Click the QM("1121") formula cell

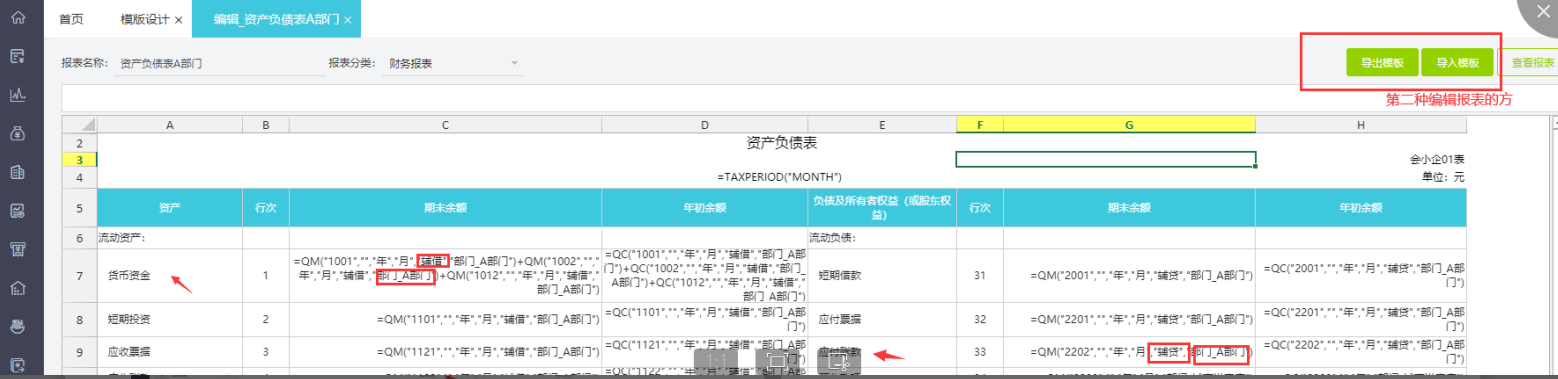click(445, 353)
